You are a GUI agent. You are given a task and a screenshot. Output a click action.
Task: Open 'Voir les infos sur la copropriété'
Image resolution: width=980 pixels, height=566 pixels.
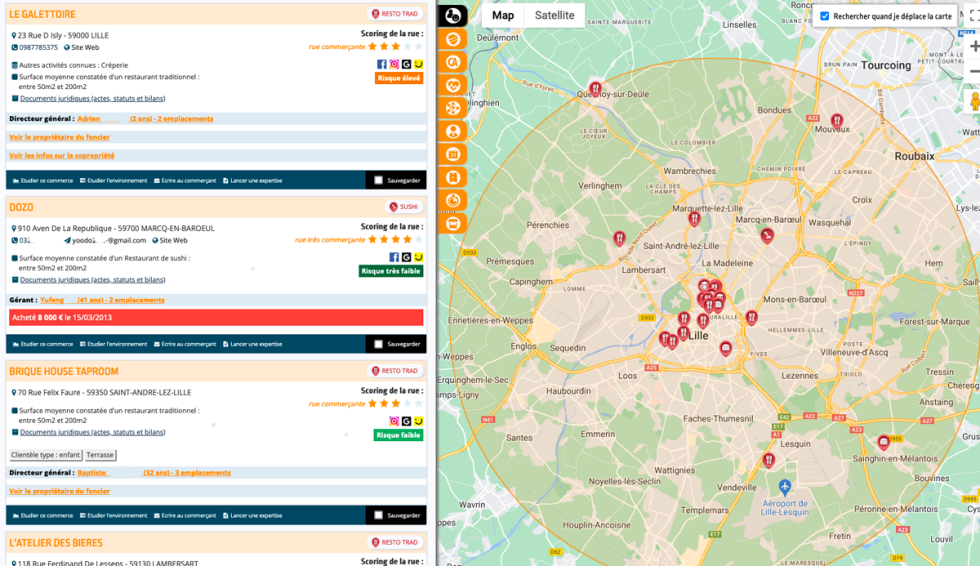61,155
